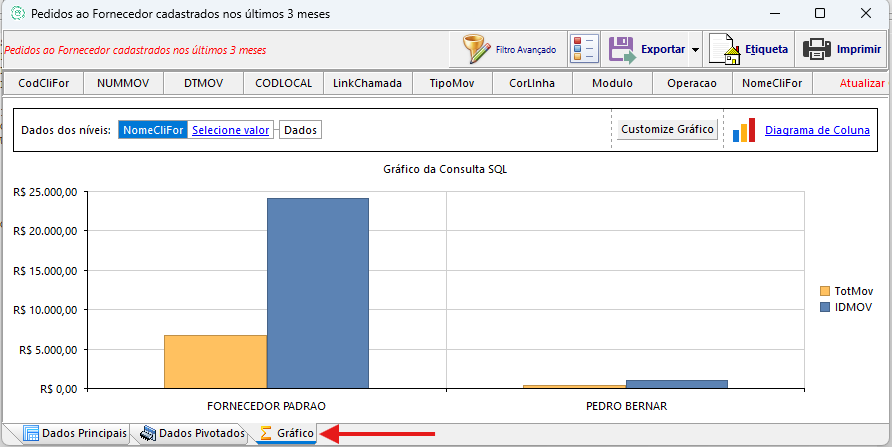Open the Exportar dropdown arrow
Viewport: 892px width, 447px height.
click(x=695, y=49)
